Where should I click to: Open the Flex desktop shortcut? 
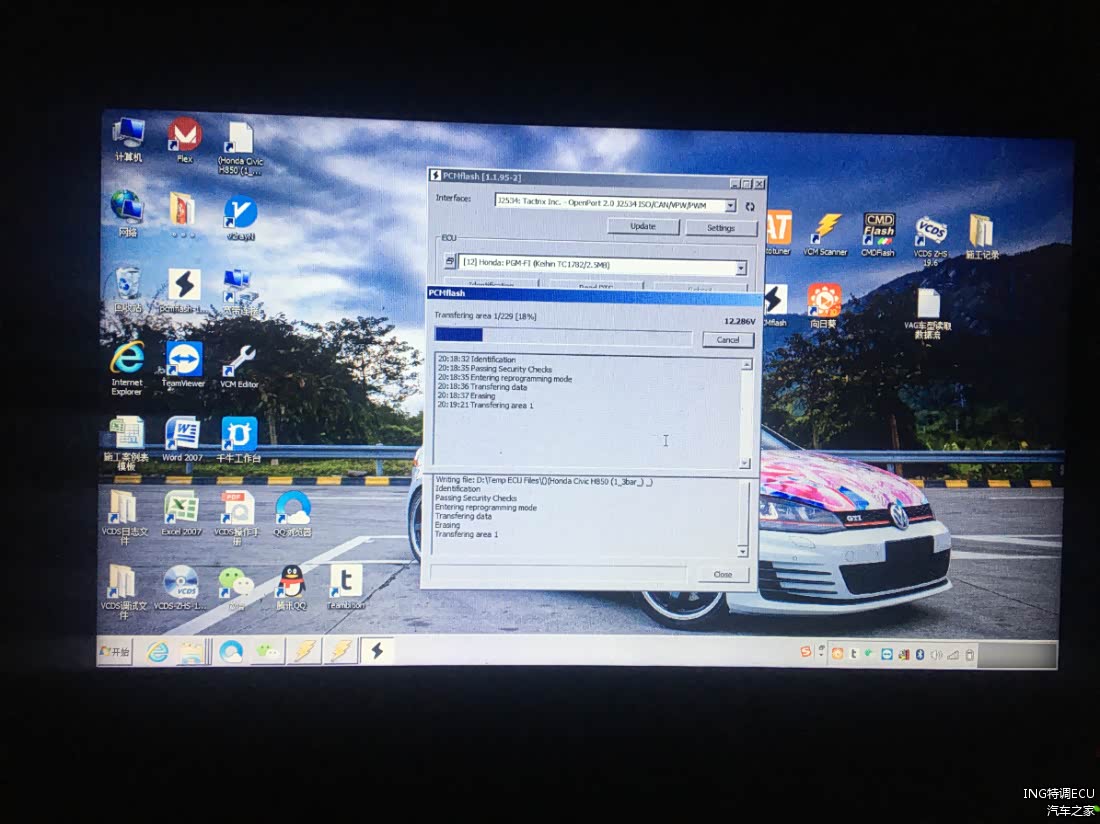coord(184,139)
